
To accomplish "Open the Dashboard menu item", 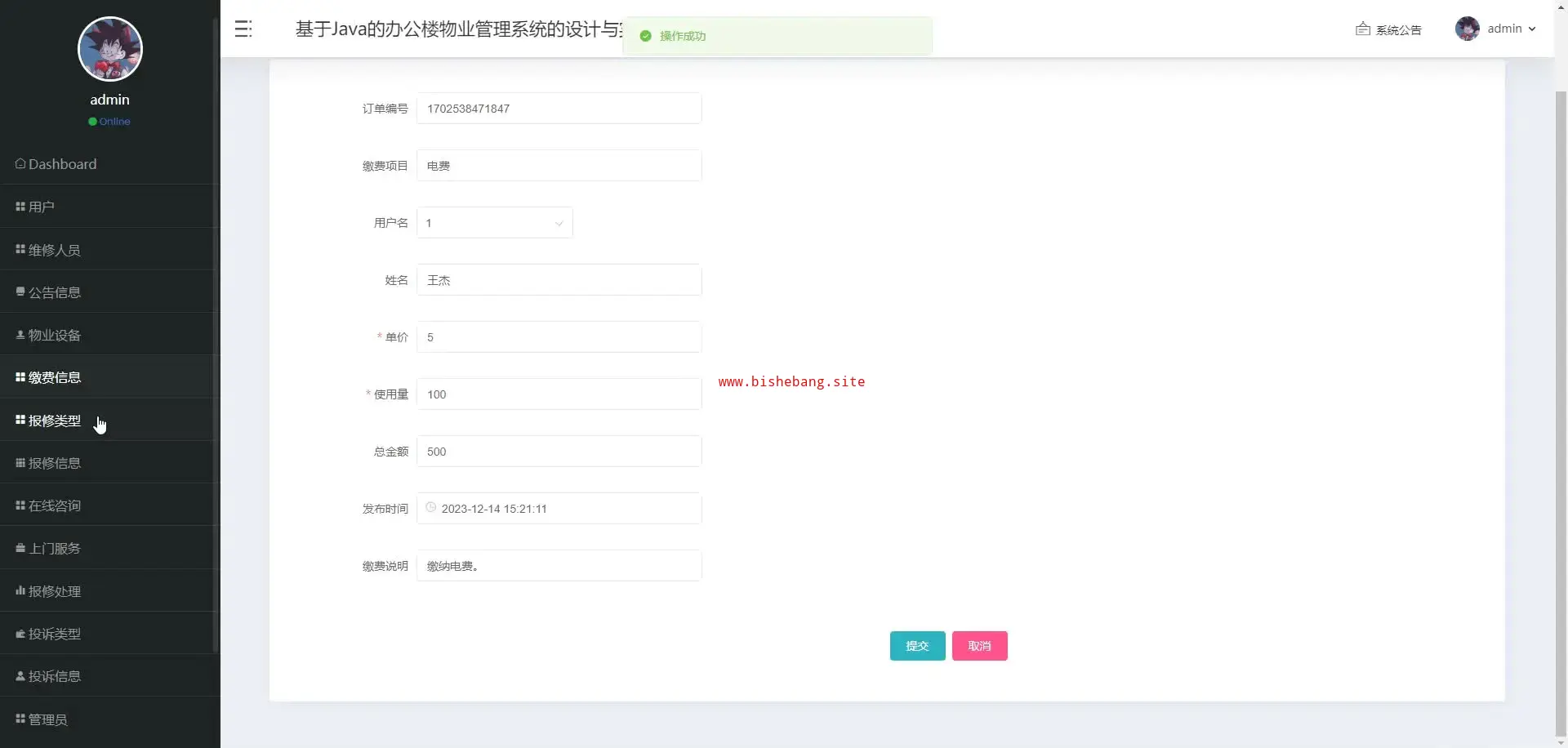I will pyautogui.click(x=110, y=163).
